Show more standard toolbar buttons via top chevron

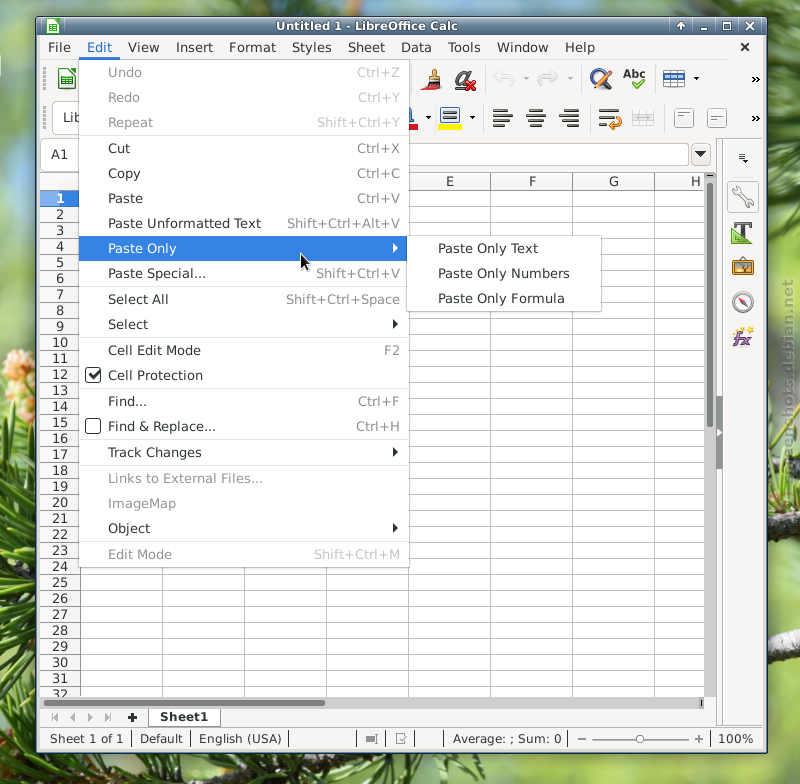pos(756,80)
